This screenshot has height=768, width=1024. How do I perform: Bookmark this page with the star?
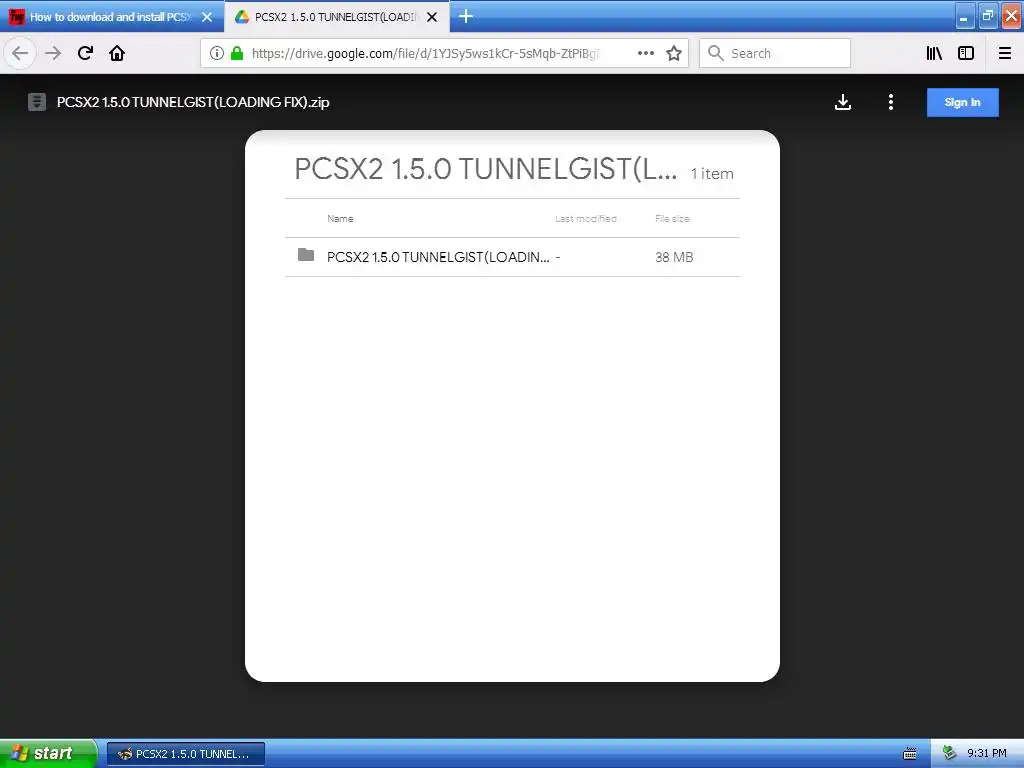click(674, 54)
